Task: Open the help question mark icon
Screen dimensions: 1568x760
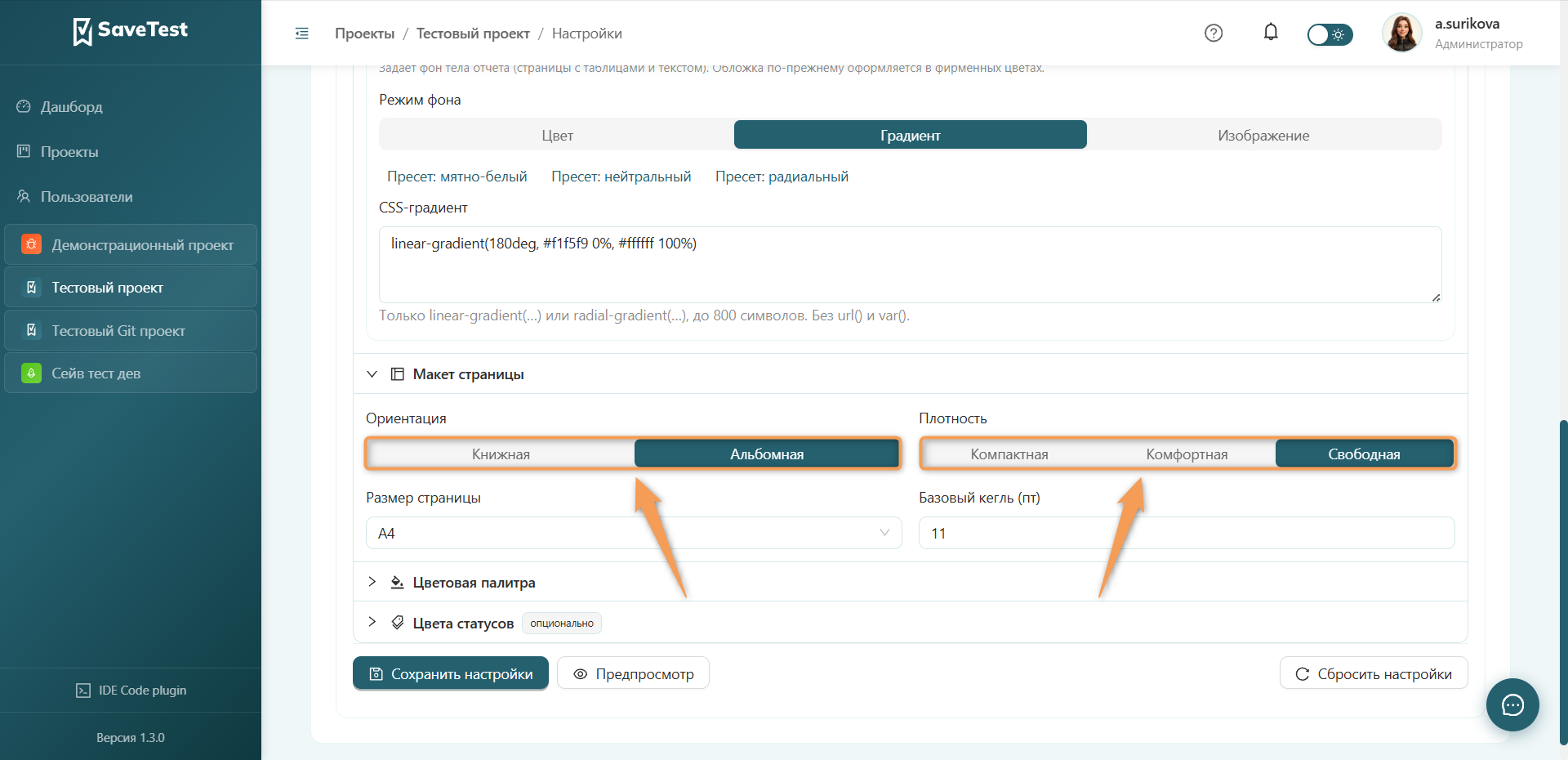Action: (x=1214, y=33)
